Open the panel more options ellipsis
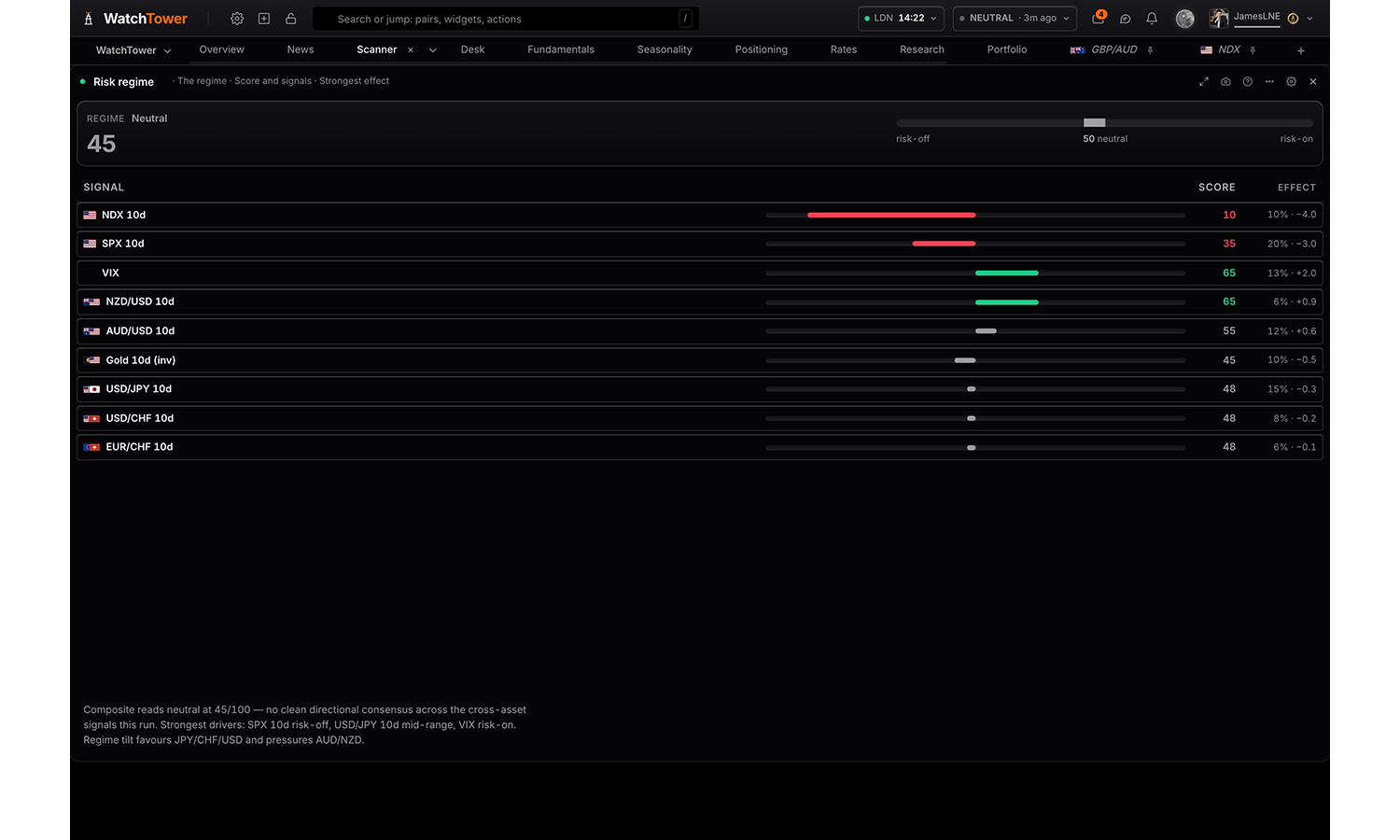 tap(1269, 82)
